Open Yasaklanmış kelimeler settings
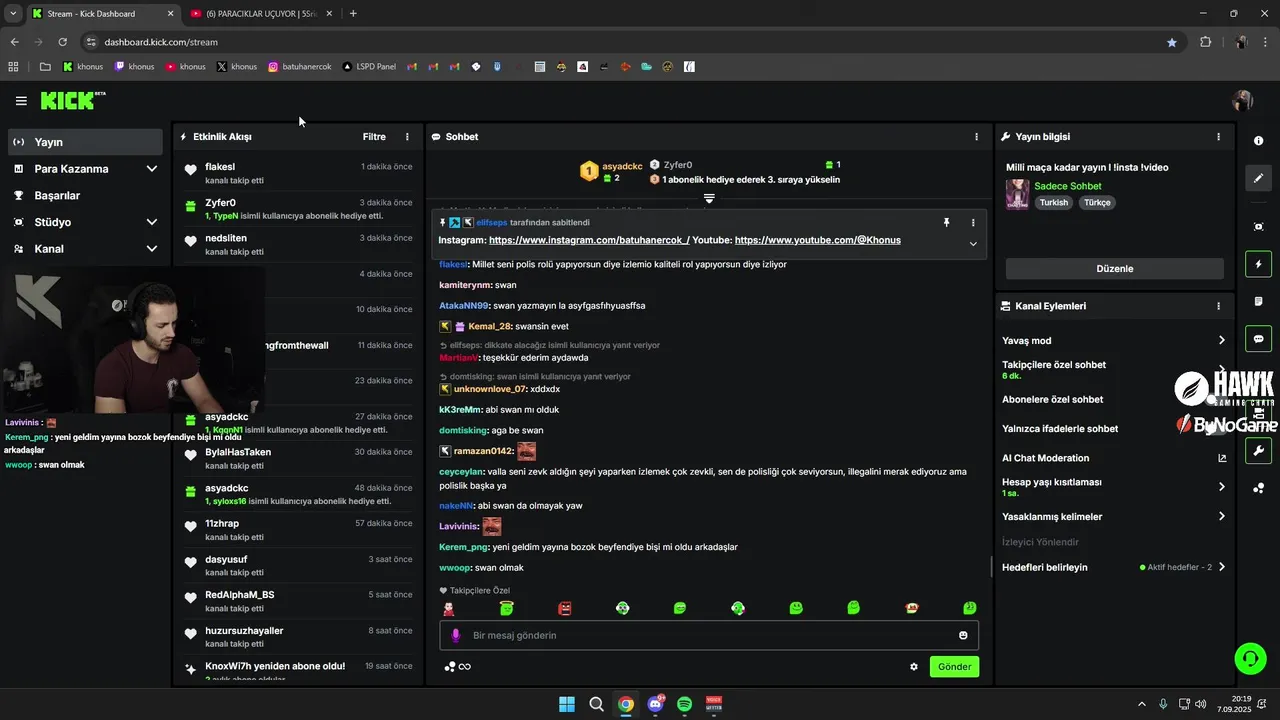 tap(1114, 517)
